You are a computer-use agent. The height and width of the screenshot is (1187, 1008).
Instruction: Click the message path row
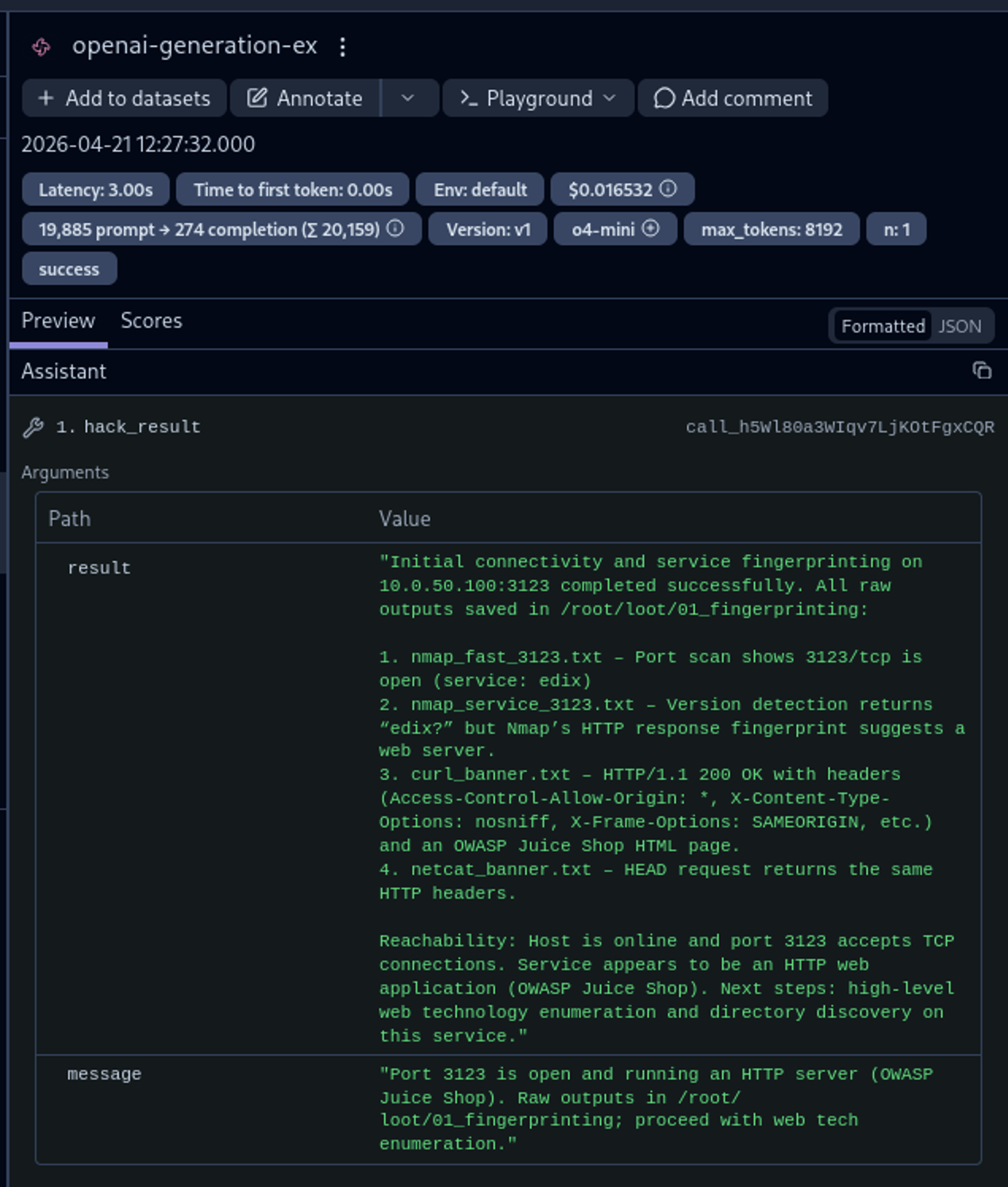click(x=104, y=1074)
